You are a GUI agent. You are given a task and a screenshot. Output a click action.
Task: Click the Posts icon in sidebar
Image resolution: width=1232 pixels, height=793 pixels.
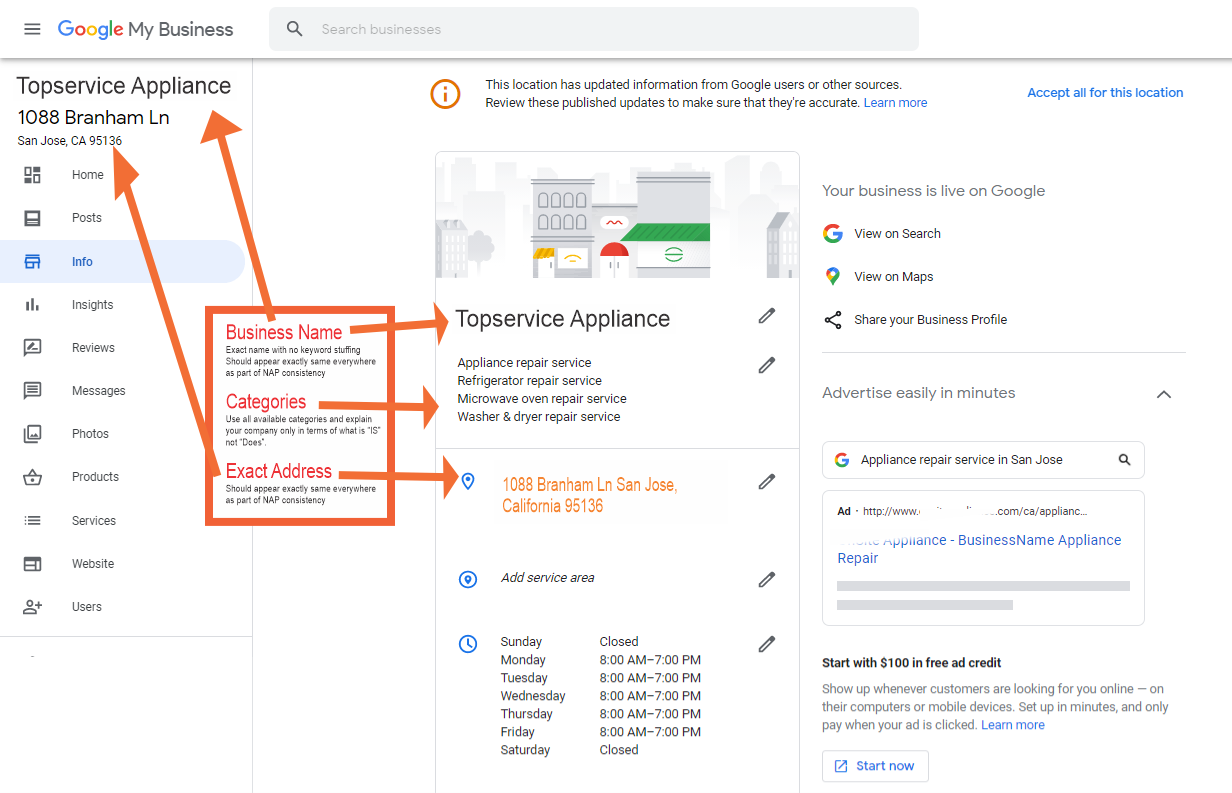point(33,218)
